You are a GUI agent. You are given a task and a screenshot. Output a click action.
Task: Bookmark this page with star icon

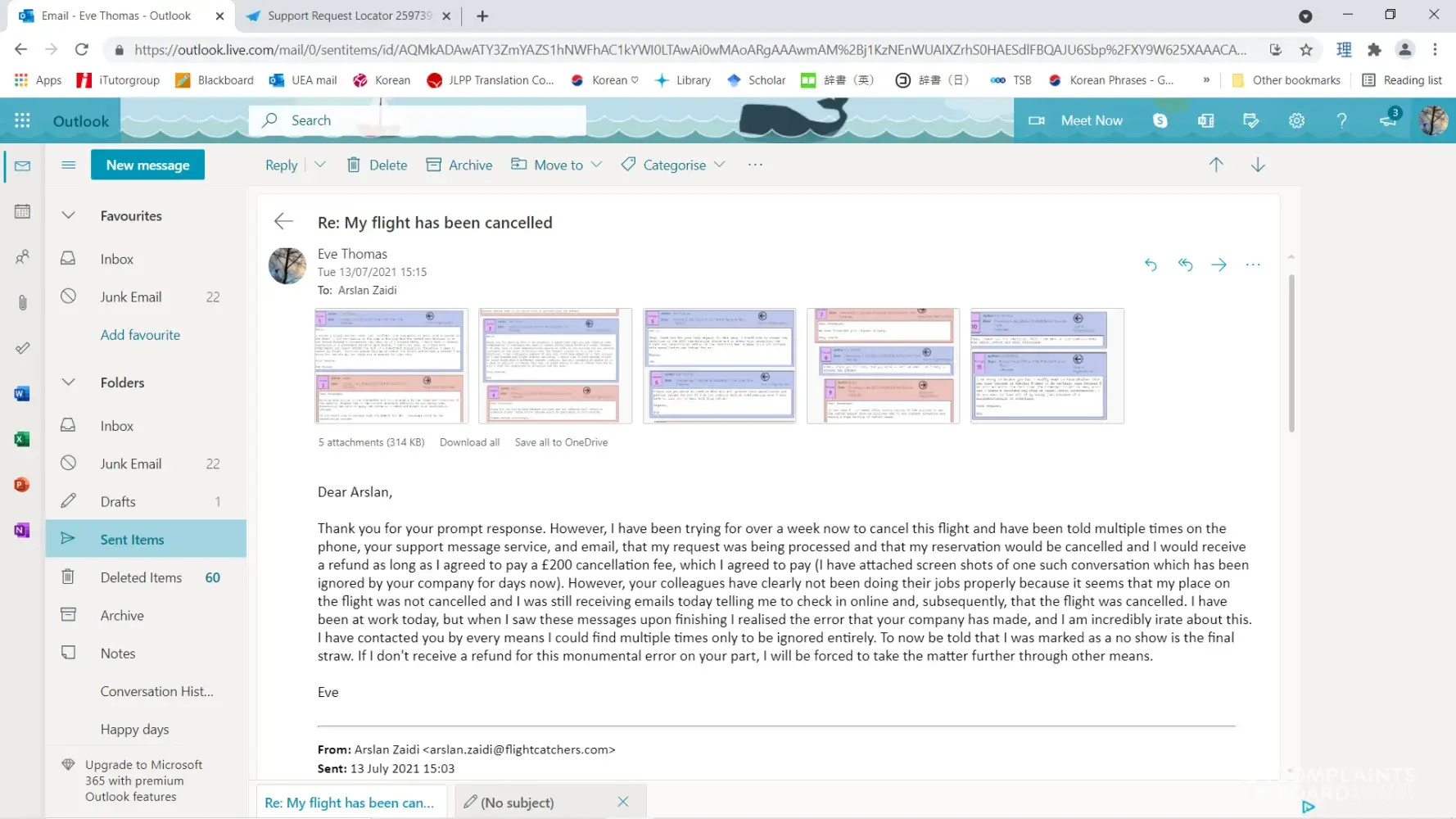(1306, 49)
